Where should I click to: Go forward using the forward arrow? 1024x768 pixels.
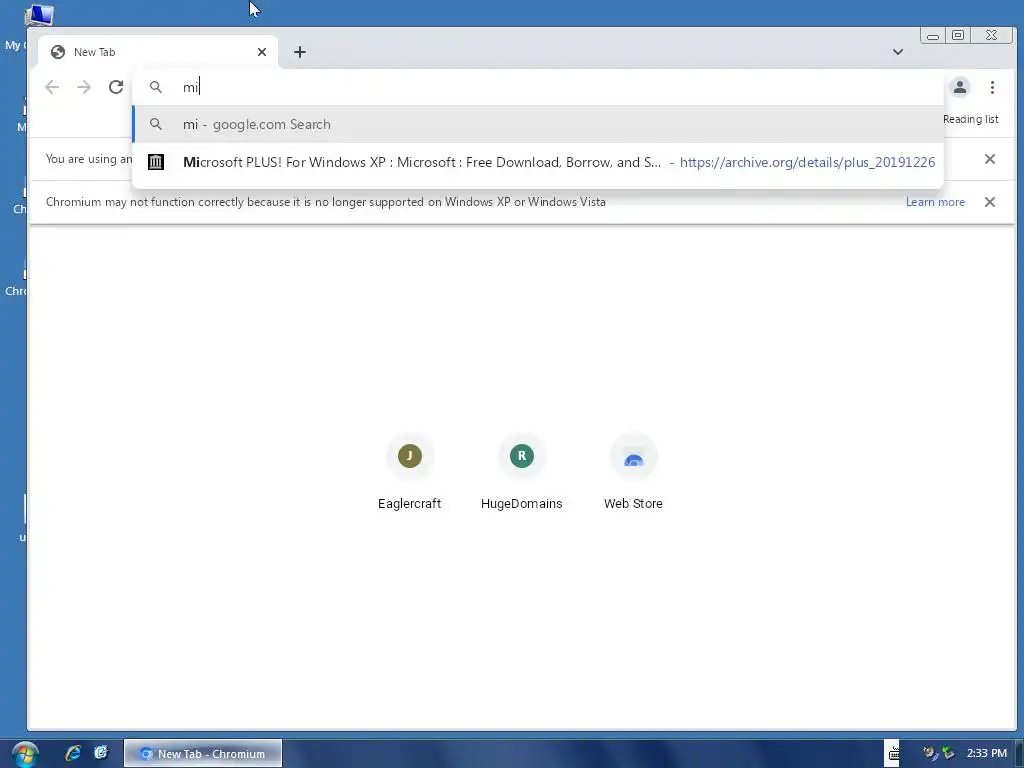tap(84, 87)
